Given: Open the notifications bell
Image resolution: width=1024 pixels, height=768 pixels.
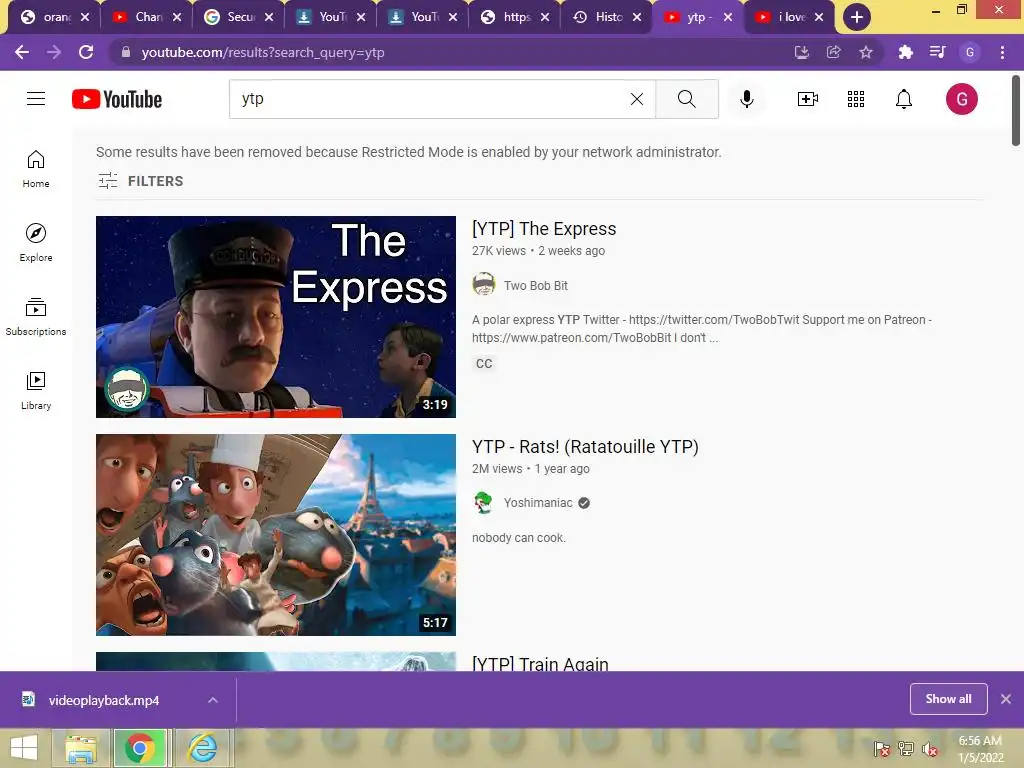Looking at the screenshot, I should pyautogui.click(x=904, y=99).
